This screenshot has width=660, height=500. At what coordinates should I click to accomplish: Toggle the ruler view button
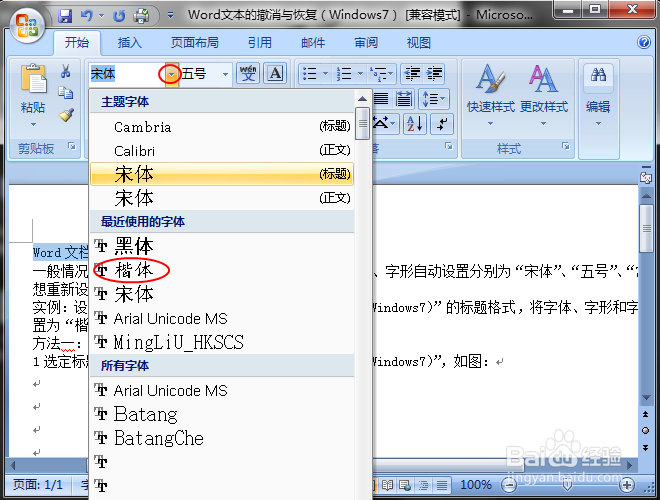coord(646,177)
